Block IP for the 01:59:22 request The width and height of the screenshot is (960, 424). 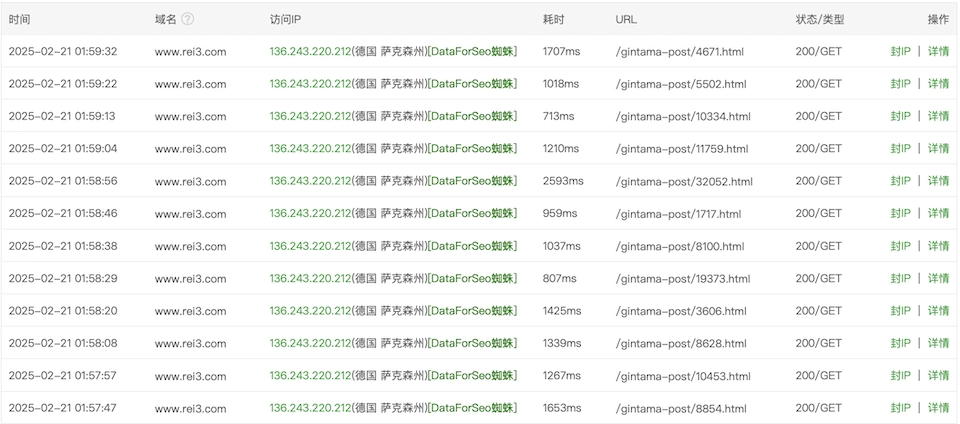(x=900, y=84)
